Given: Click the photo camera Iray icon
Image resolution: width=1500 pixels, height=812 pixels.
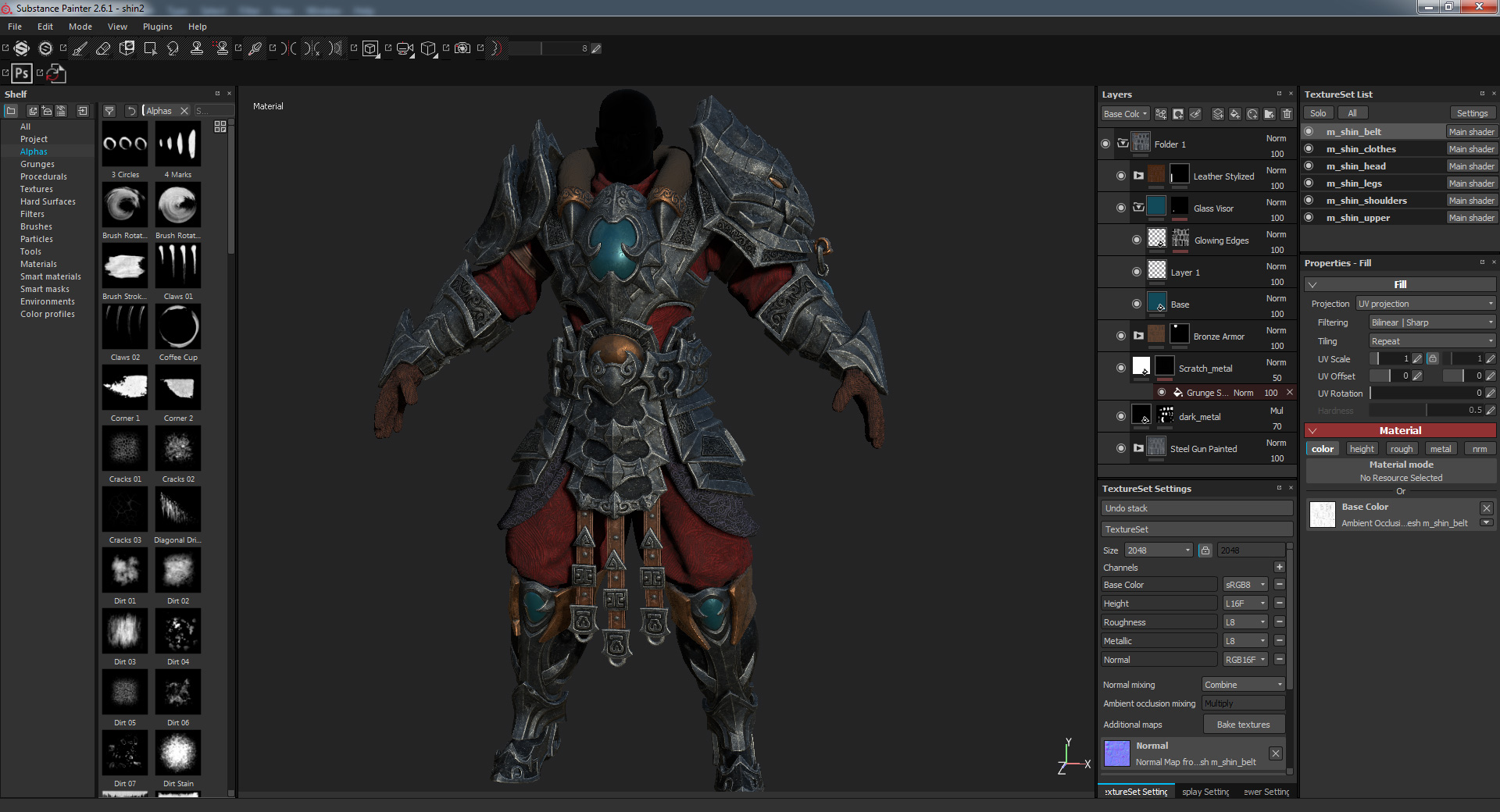Looking at the screenshot, I should point(462,48).
